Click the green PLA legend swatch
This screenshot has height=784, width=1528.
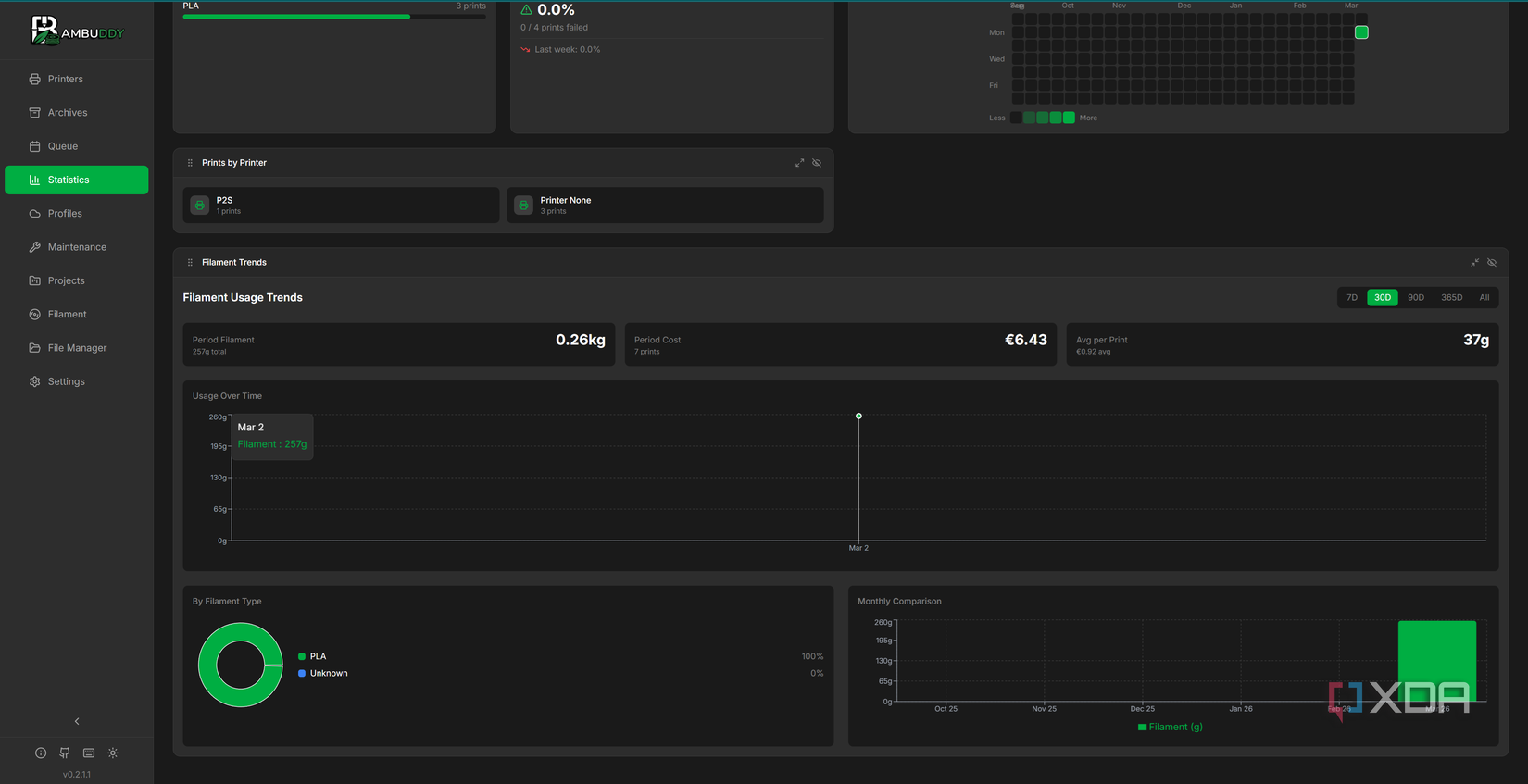click(x=302, y=656)
